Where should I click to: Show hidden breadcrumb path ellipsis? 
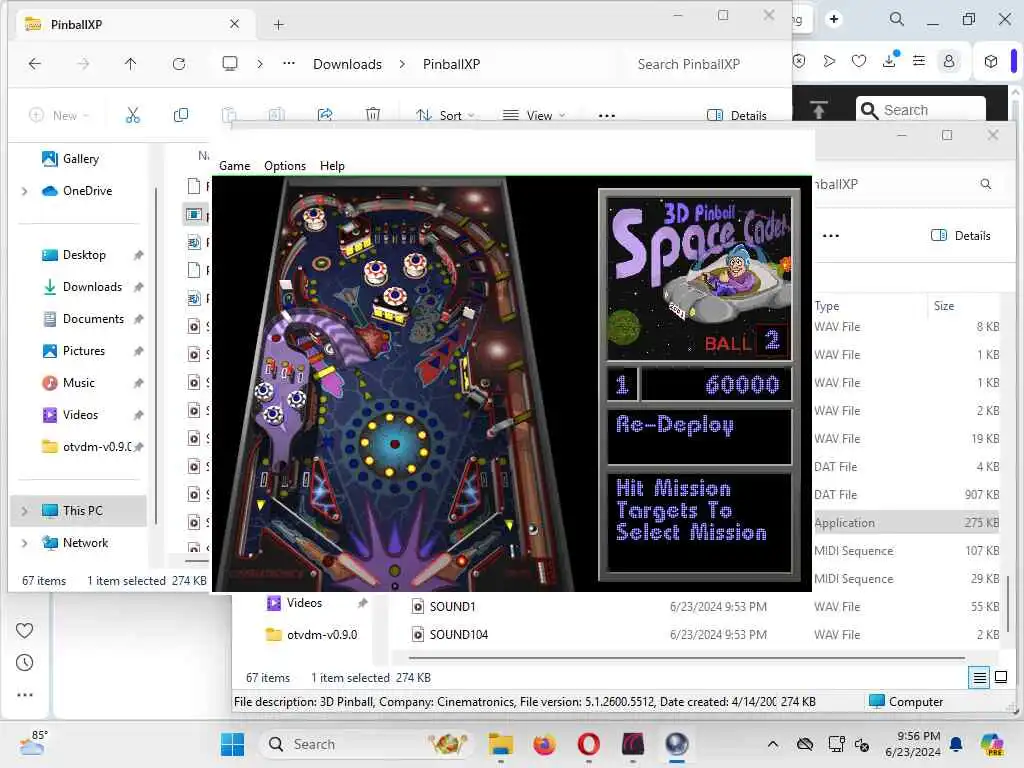(x=289, y=63)
